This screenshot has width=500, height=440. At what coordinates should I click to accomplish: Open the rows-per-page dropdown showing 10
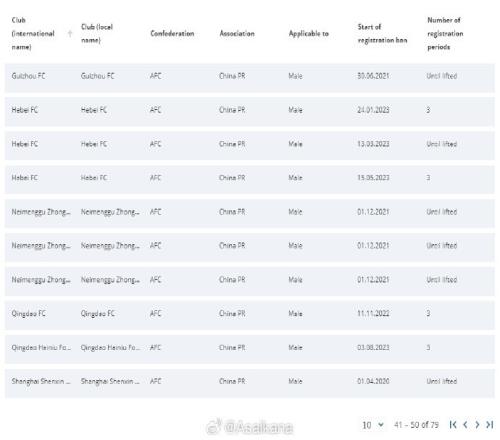click(373, 425)
